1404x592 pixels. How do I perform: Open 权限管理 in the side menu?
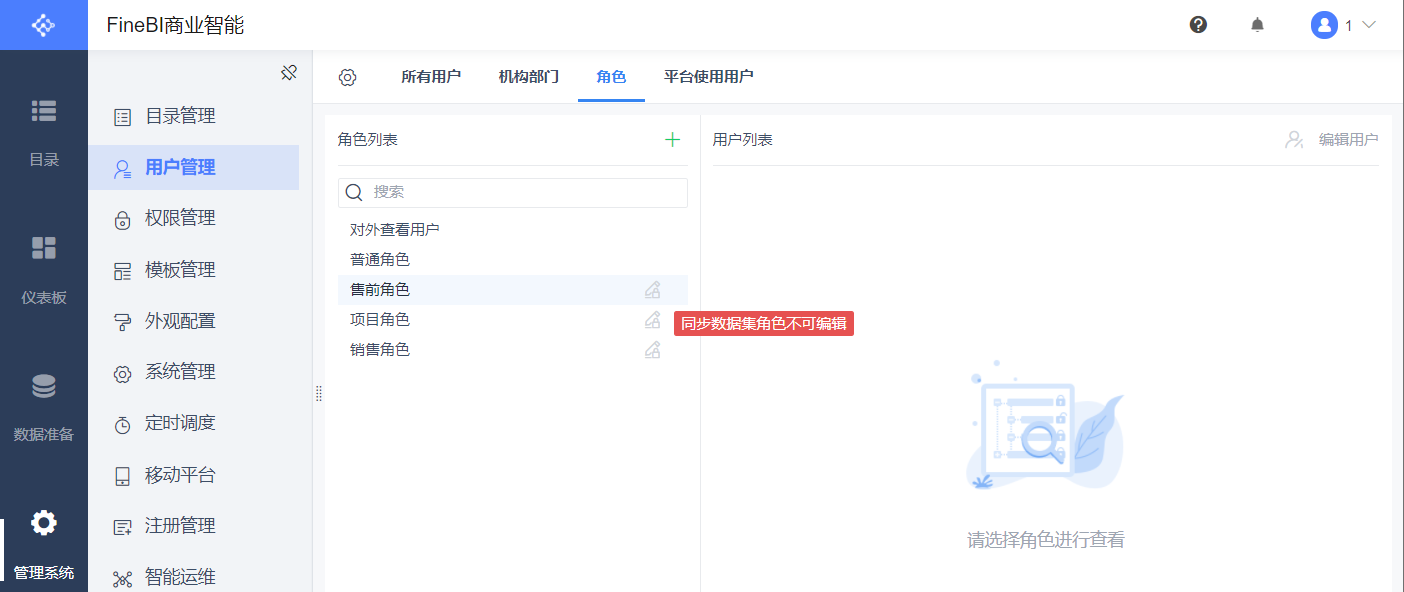tap(180, 218)
